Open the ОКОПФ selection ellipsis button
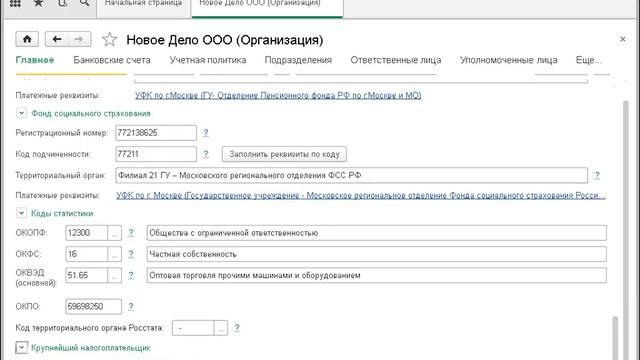The height and width of the screenshot is (360, 640). (x=115, y=233)
